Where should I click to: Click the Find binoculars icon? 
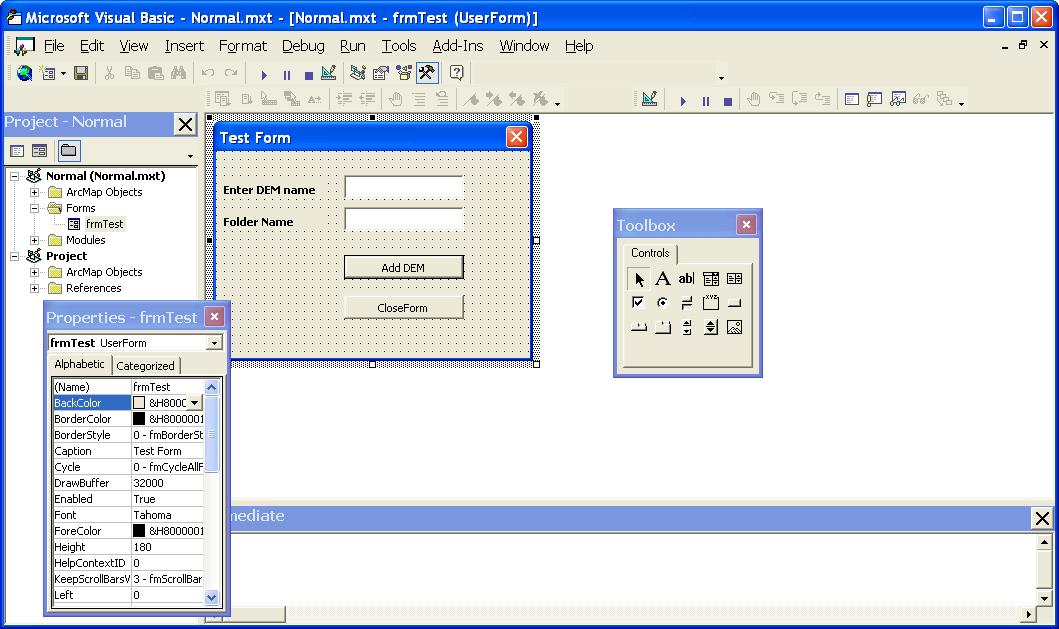pyautogui.click(x=178, y=73)
